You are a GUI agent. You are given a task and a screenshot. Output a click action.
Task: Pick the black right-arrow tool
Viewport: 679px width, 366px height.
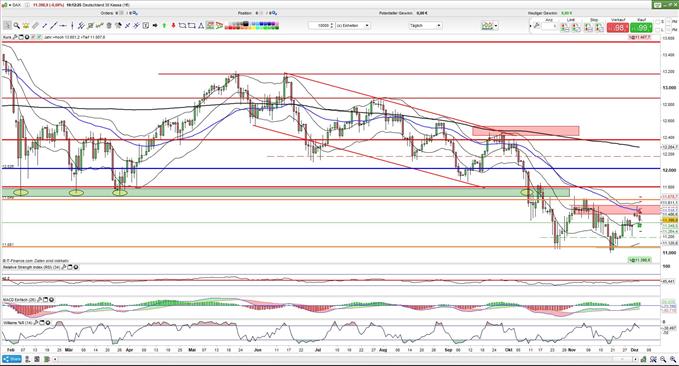pyautogui.click(x=155, y=26)
